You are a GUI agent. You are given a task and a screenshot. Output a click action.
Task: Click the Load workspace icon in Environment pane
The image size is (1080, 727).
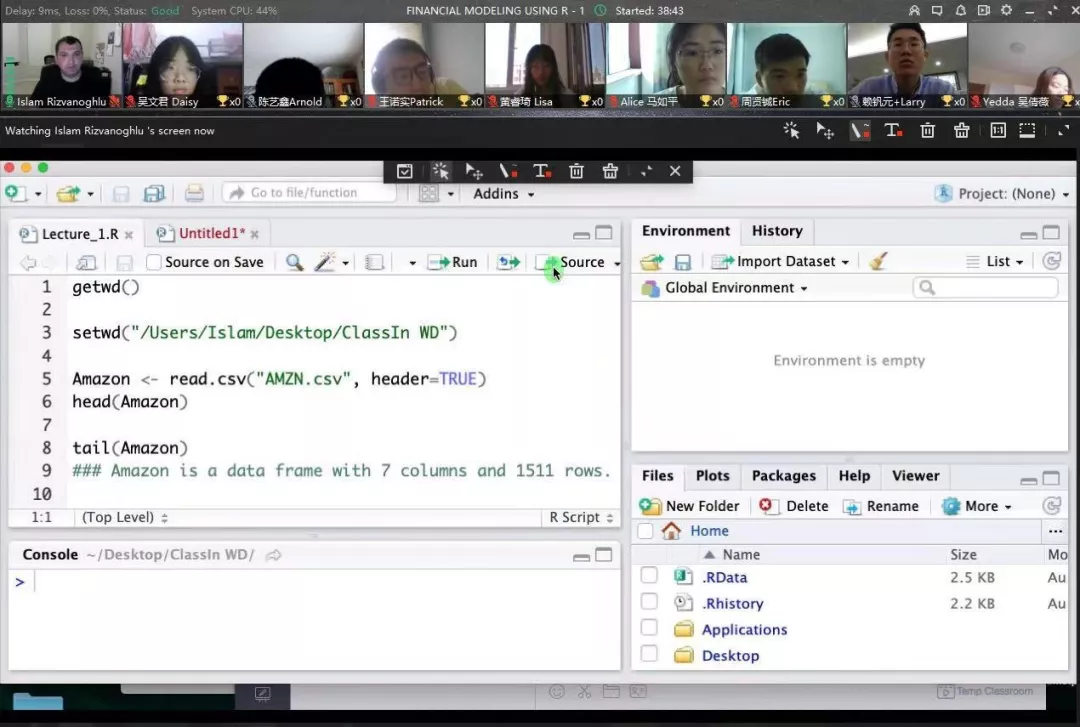tap(652, 262)
